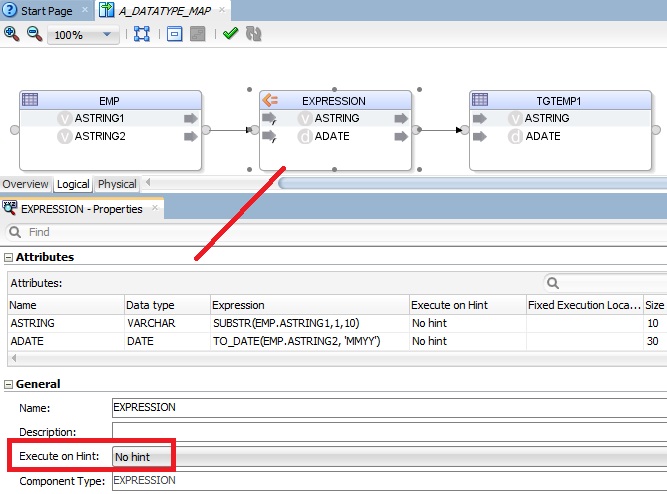Select the DATE data type cell
Viewport: 667px width, 494px height.
pos(167,341)
